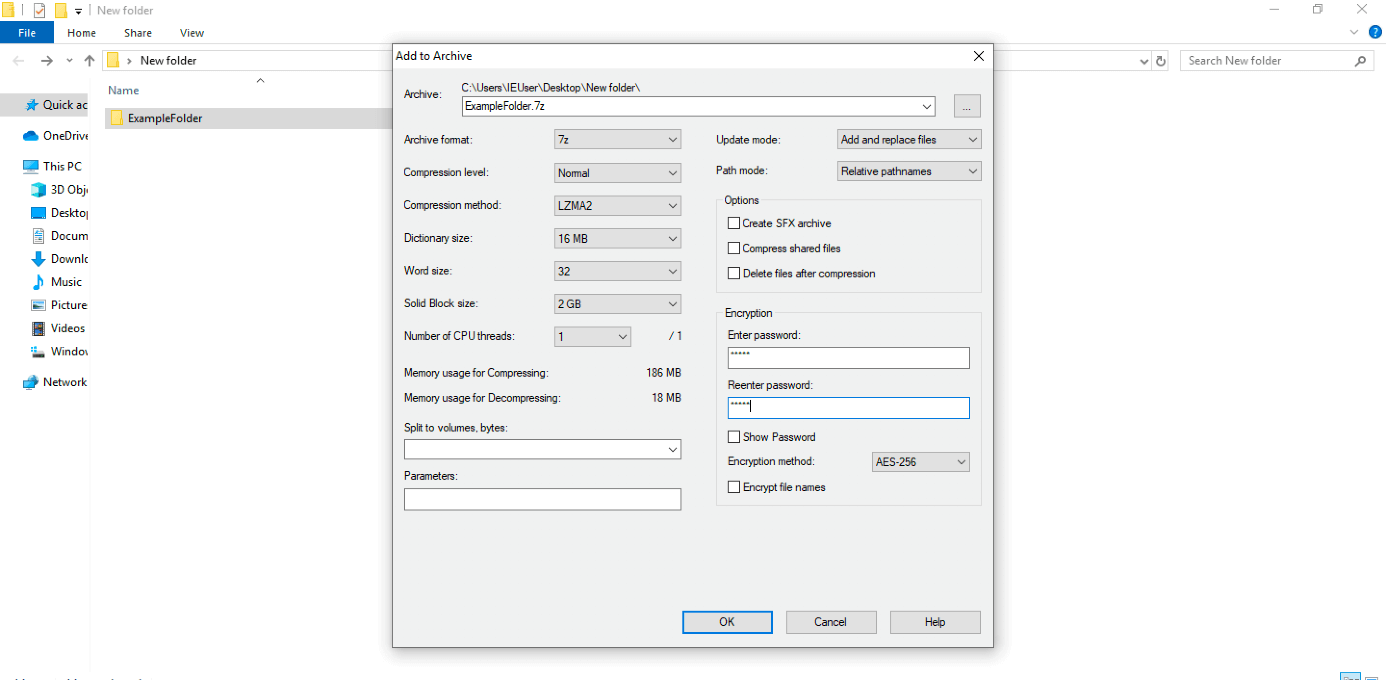Click the Network icon in sidebar
The height and width of the screenshot is (680, 1386).
31,382
